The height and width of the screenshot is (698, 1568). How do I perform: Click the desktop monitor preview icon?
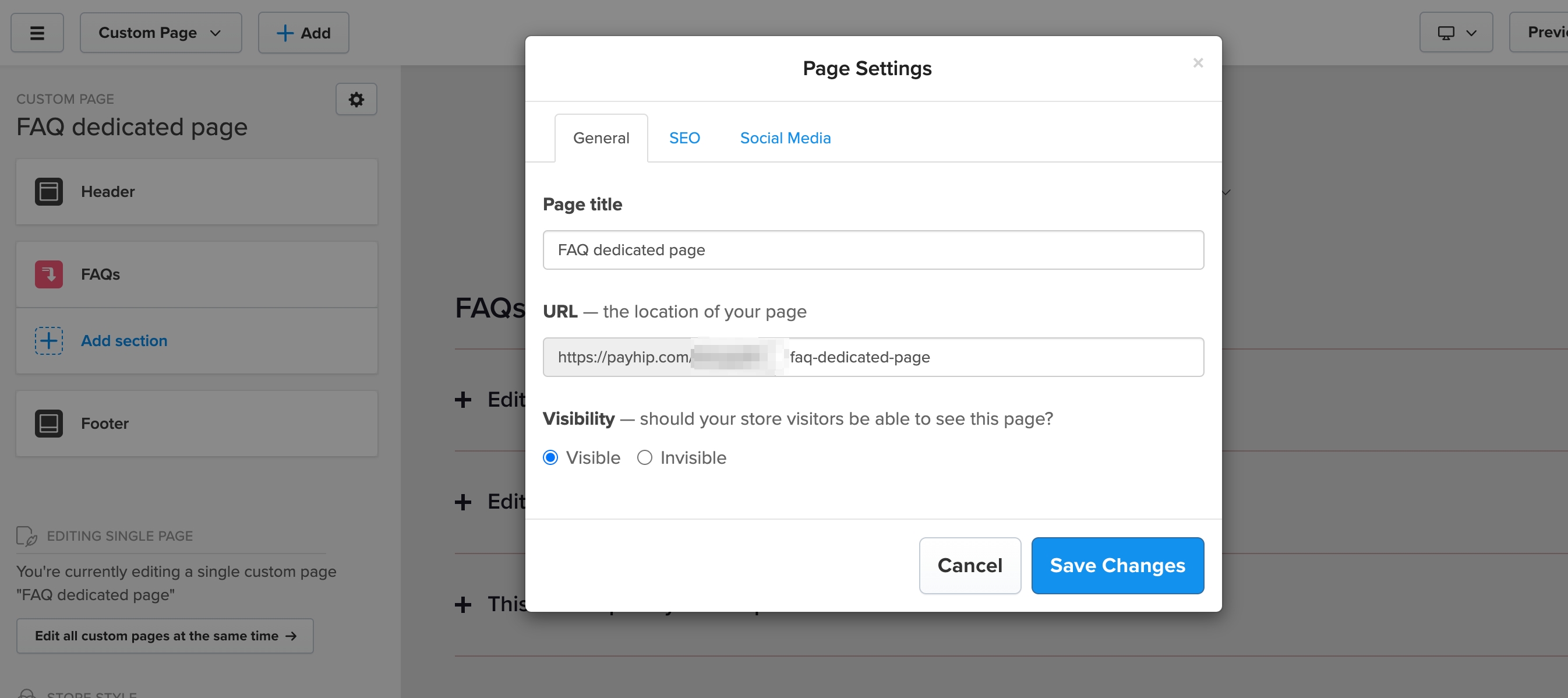[x=1446, y=33]
